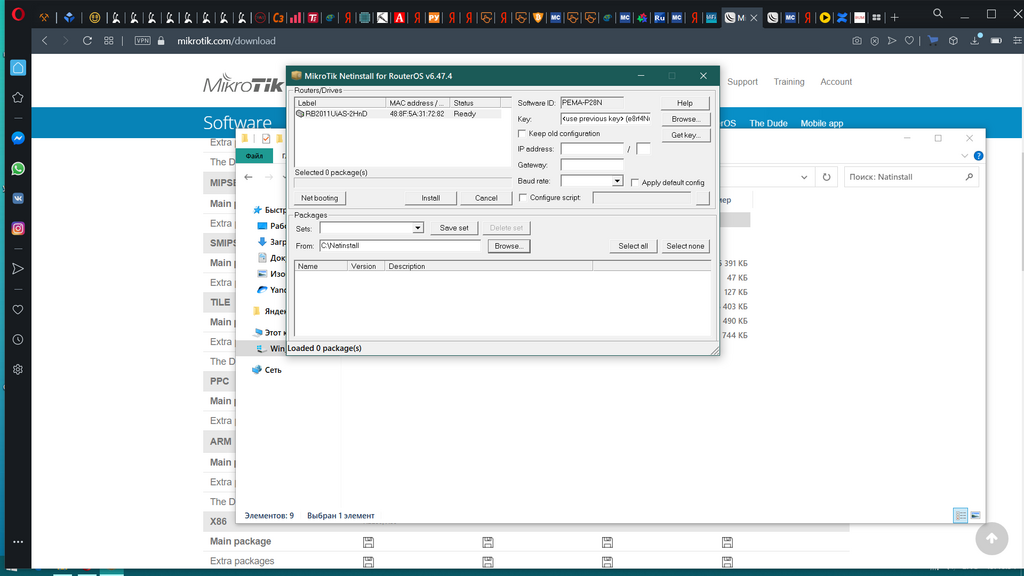This screenshot has width=1024, height=576.
Task: Open Opera sidebar history clock
Action: (18, 340)
